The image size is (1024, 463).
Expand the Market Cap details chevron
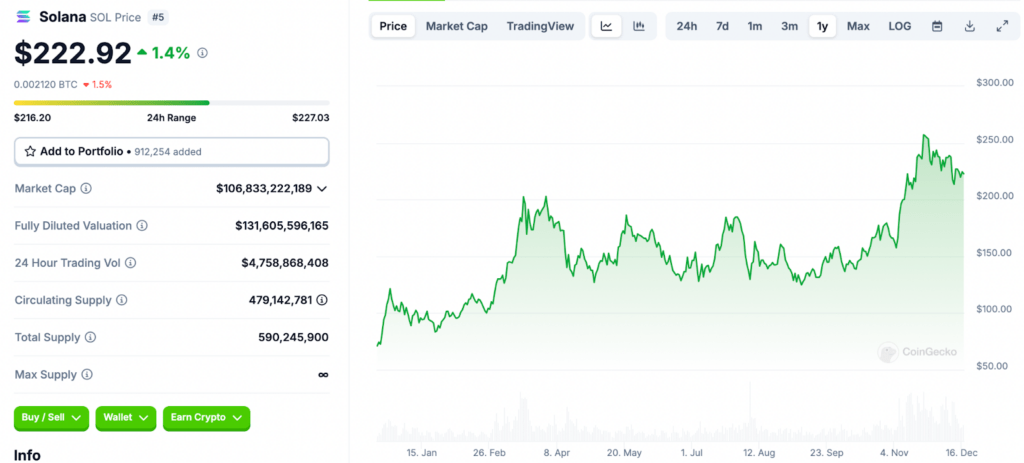tap(322, 188)
